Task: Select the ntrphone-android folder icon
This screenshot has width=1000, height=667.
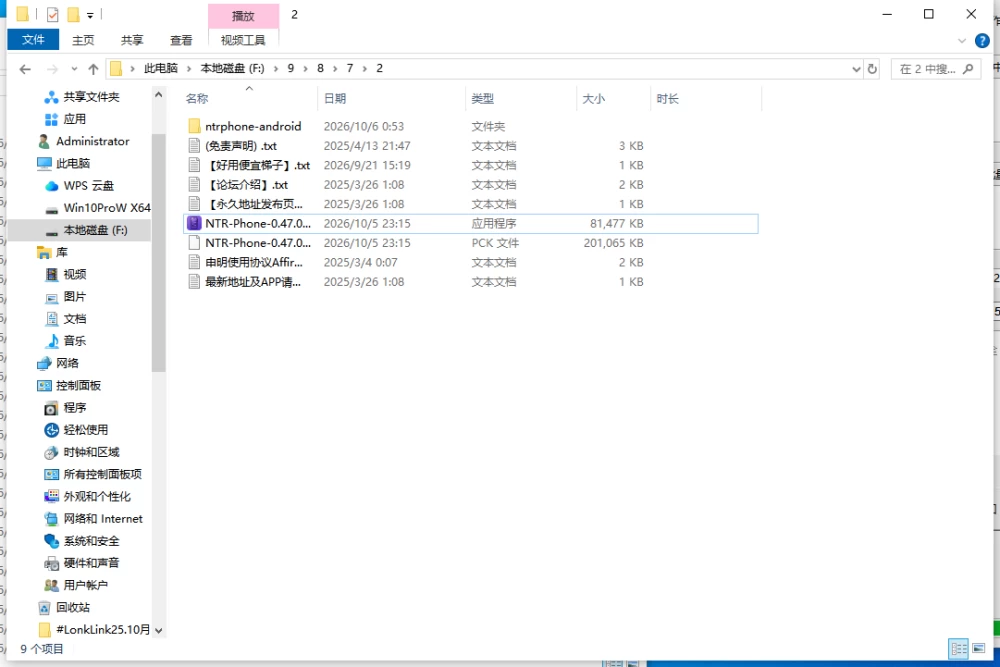Action: 194,126
